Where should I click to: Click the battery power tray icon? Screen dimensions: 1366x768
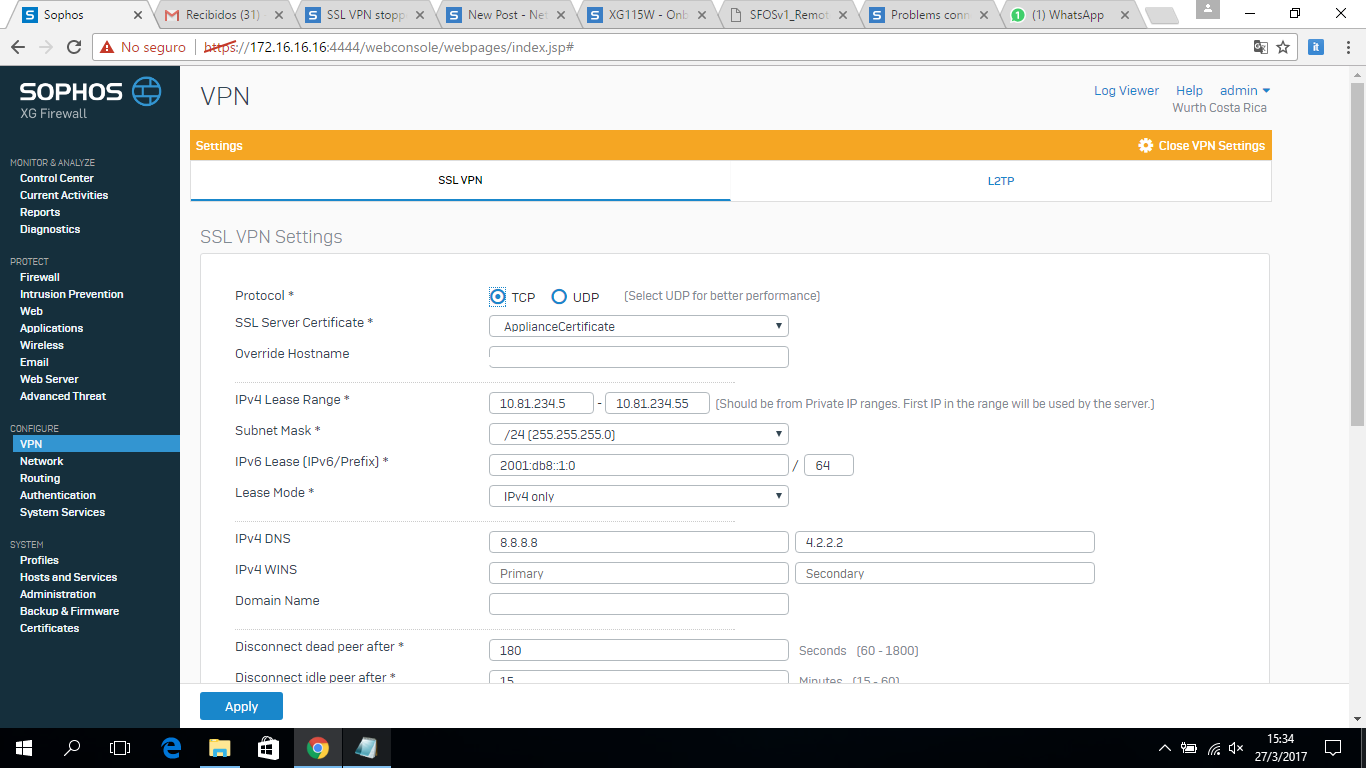[x=1189, y=748]
